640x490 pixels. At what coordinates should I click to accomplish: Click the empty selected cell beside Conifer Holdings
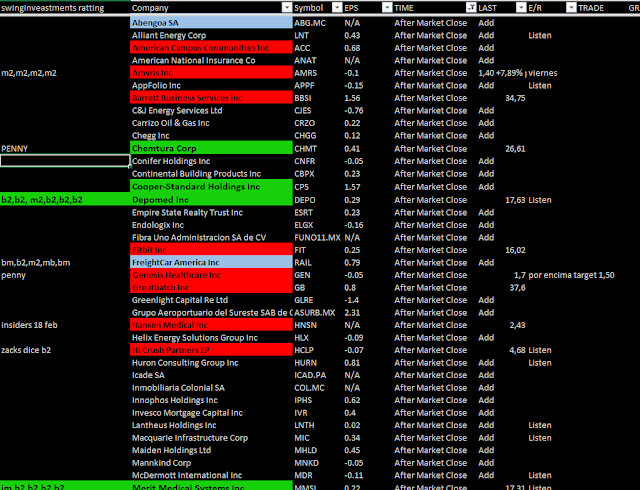click(x=65, y=161)
